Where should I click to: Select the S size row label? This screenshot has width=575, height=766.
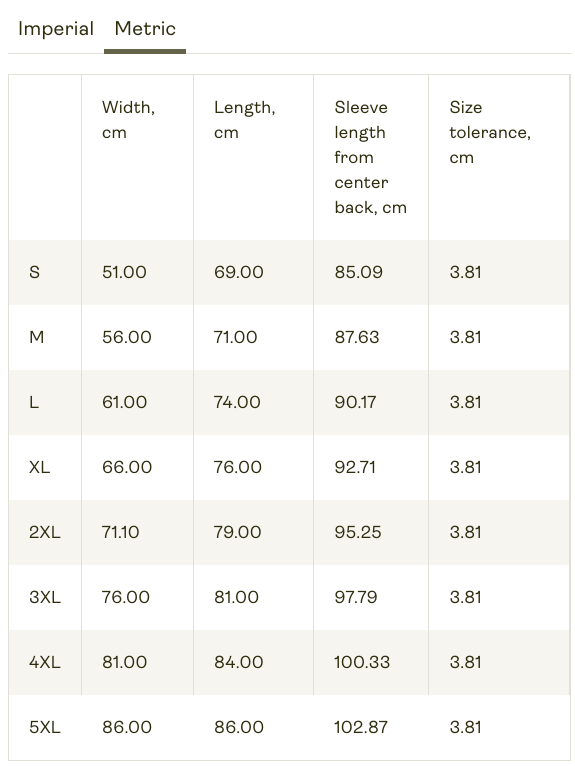(x=34, y=272)
